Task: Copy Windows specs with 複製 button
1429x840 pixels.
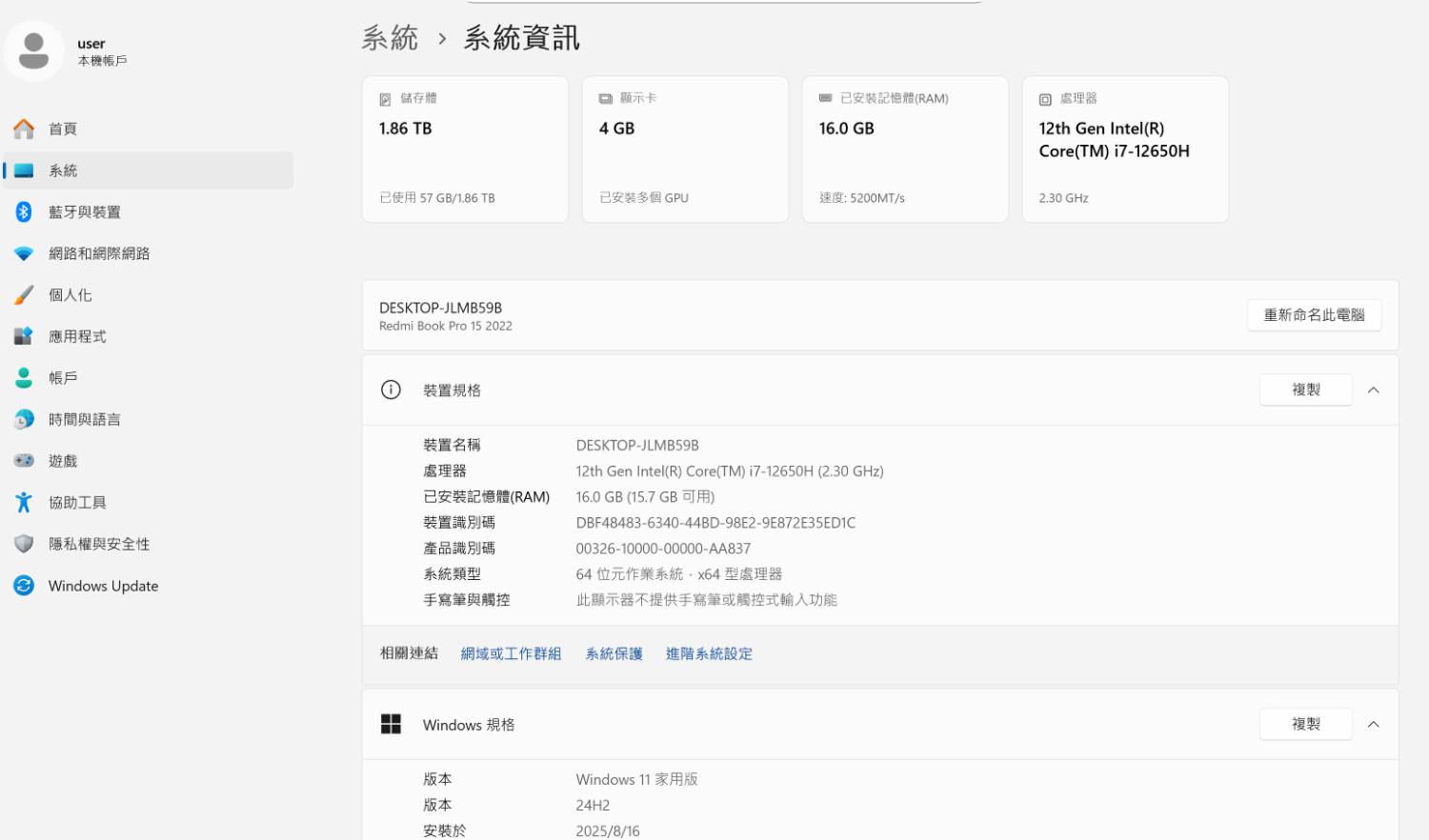Action: point(1305,724)
